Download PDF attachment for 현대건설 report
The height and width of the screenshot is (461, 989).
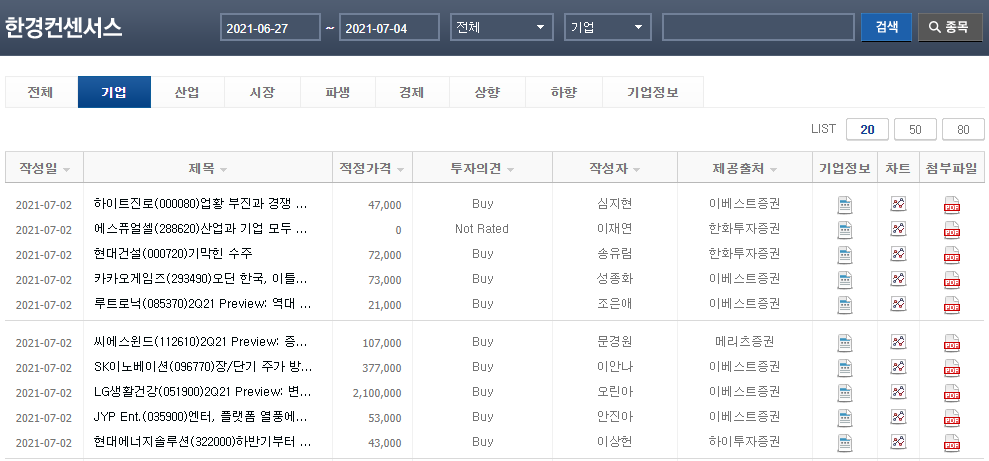[952, 255]
